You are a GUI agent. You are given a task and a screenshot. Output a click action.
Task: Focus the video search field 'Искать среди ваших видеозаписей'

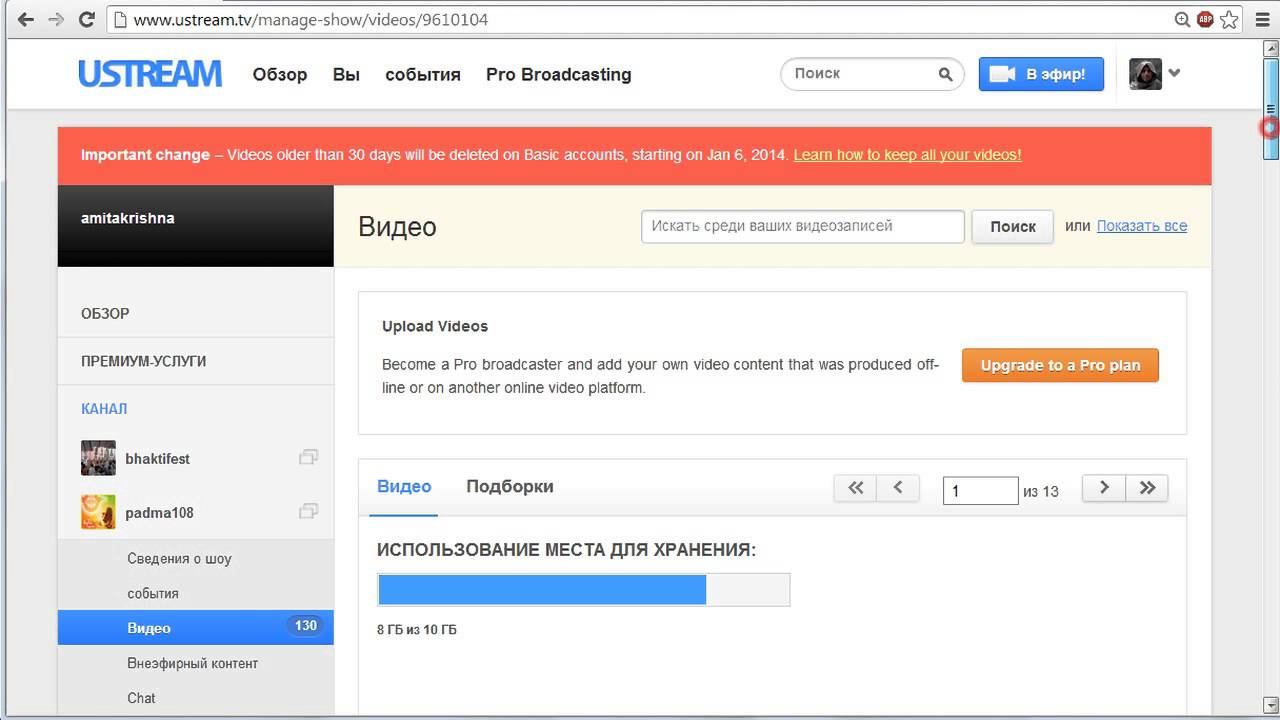802,226
